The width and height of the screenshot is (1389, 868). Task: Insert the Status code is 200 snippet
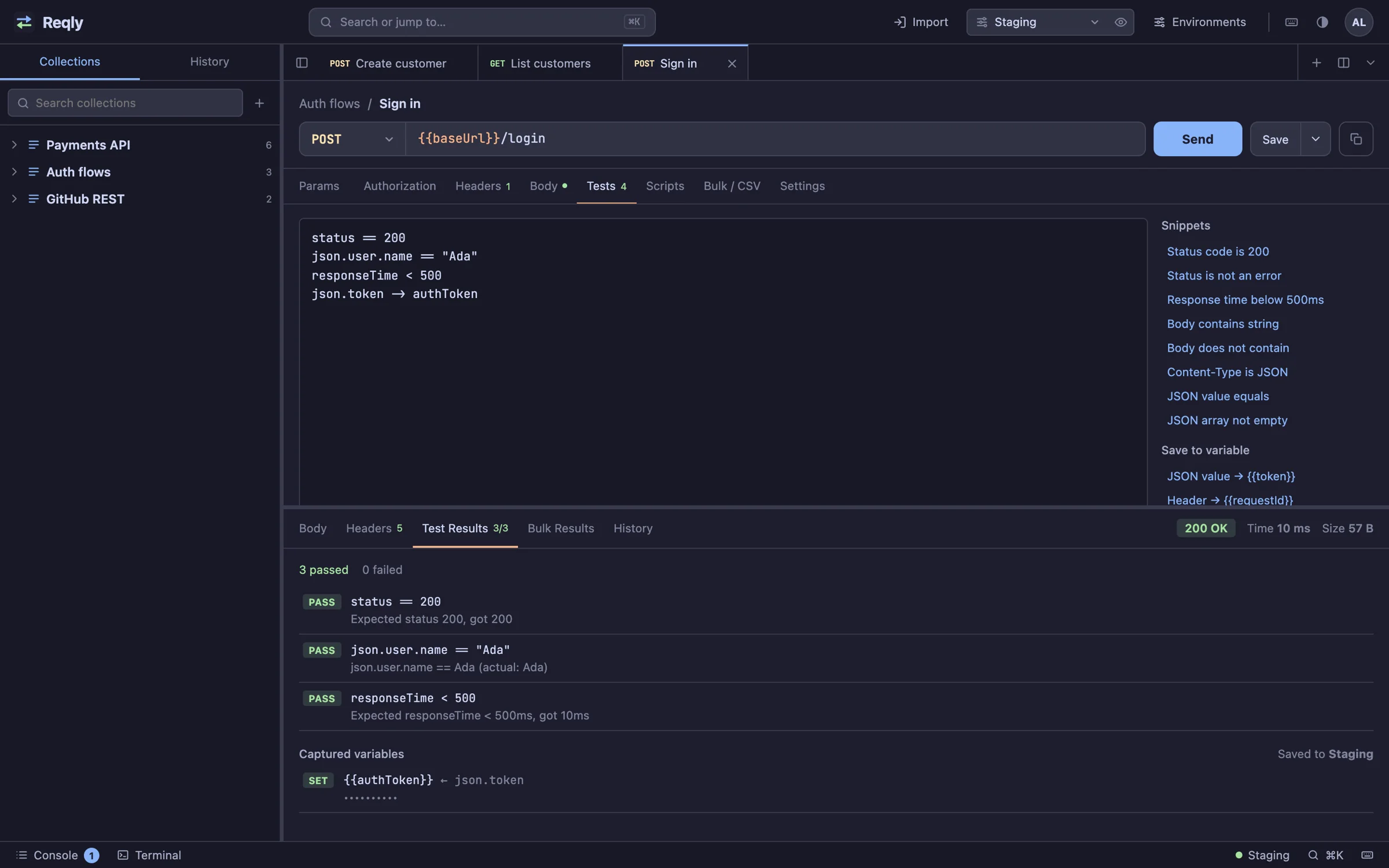[1218, 251]
